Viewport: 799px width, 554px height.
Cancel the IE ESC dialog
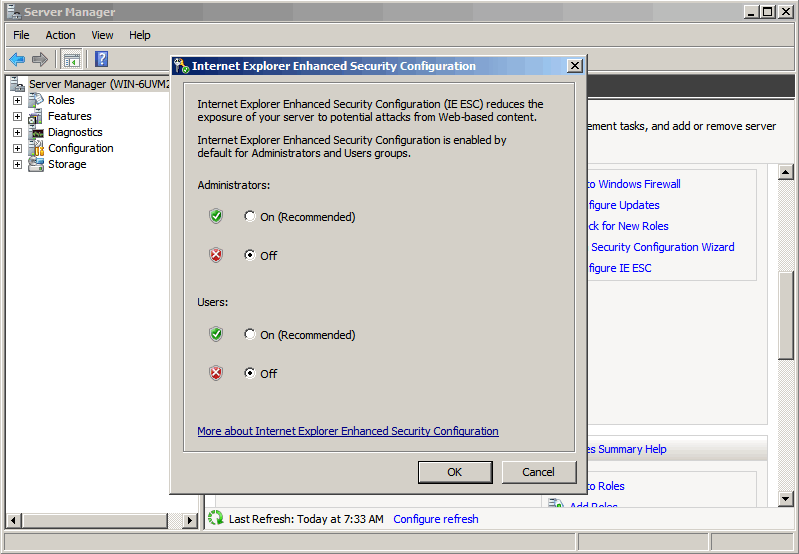pos(539,472)
